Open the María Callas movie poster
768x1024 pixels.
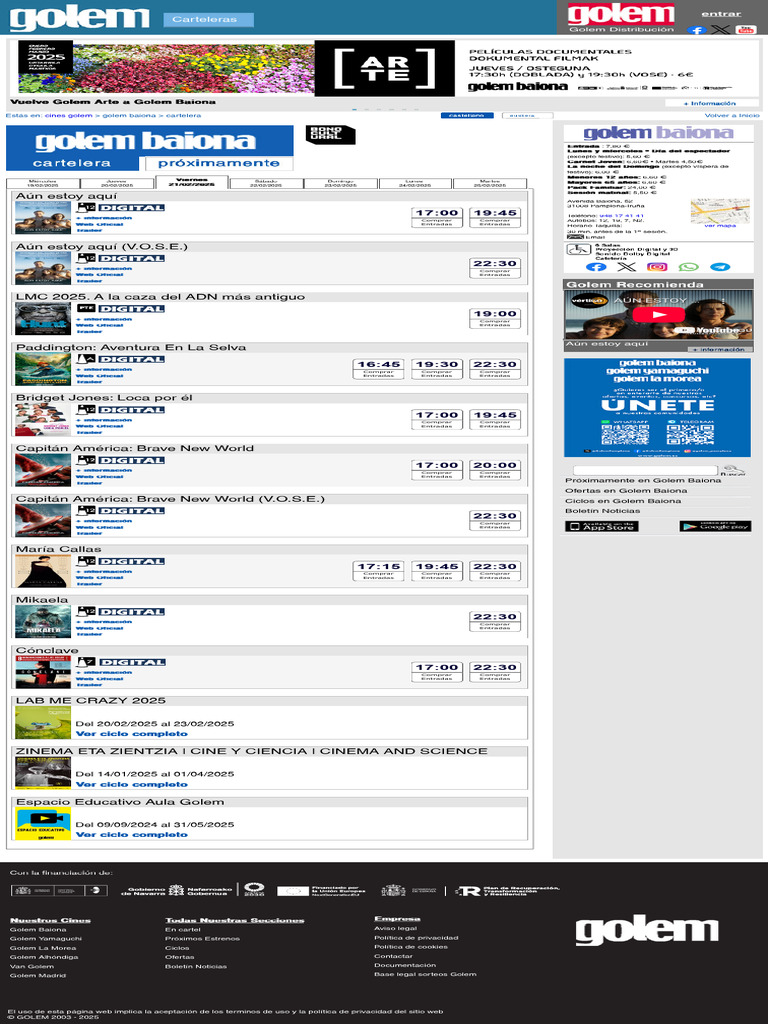coord(43,570)
